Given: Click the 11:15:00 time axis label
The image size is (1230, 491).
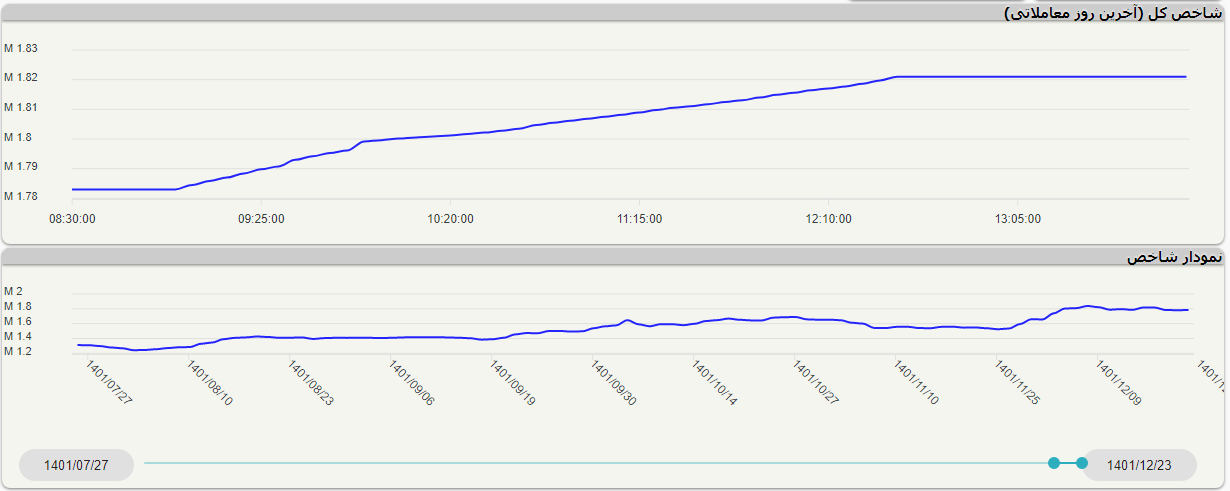Looking at the screenshot, I should point(639,219).
